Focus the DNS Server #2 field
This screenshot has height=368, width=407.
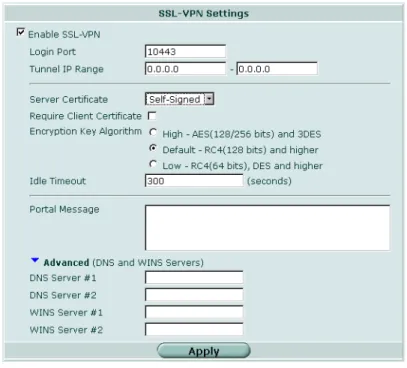tap(194, 295)
